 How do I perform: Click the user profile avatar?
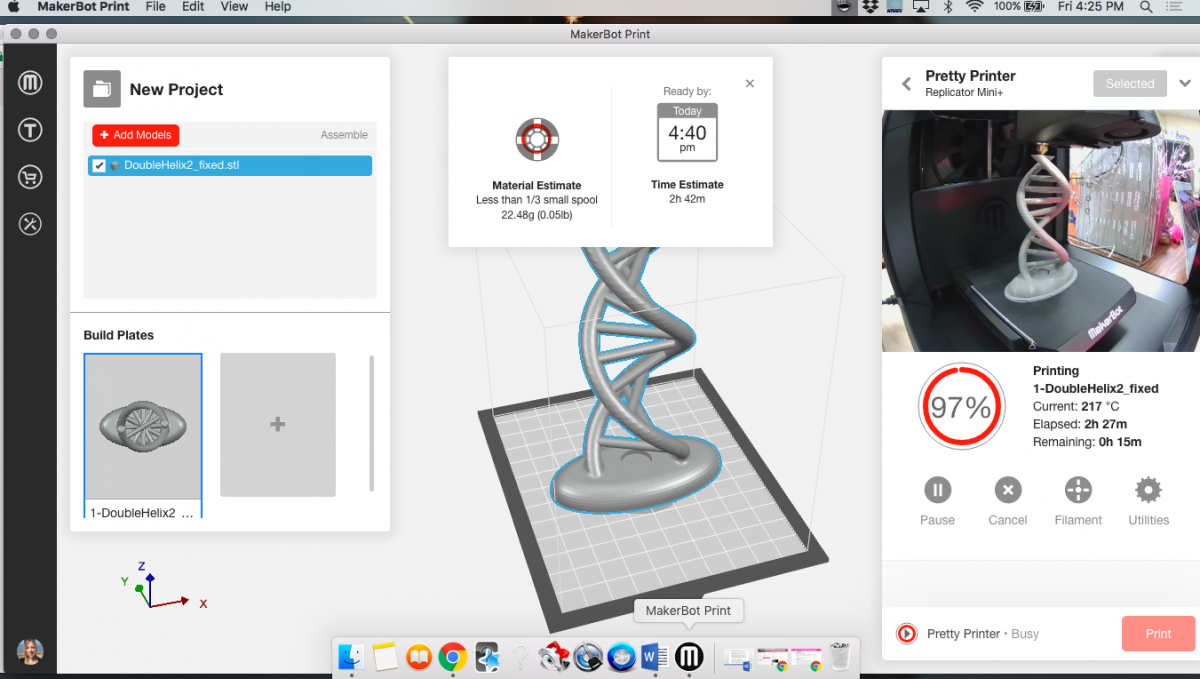(x=30, y=653)
